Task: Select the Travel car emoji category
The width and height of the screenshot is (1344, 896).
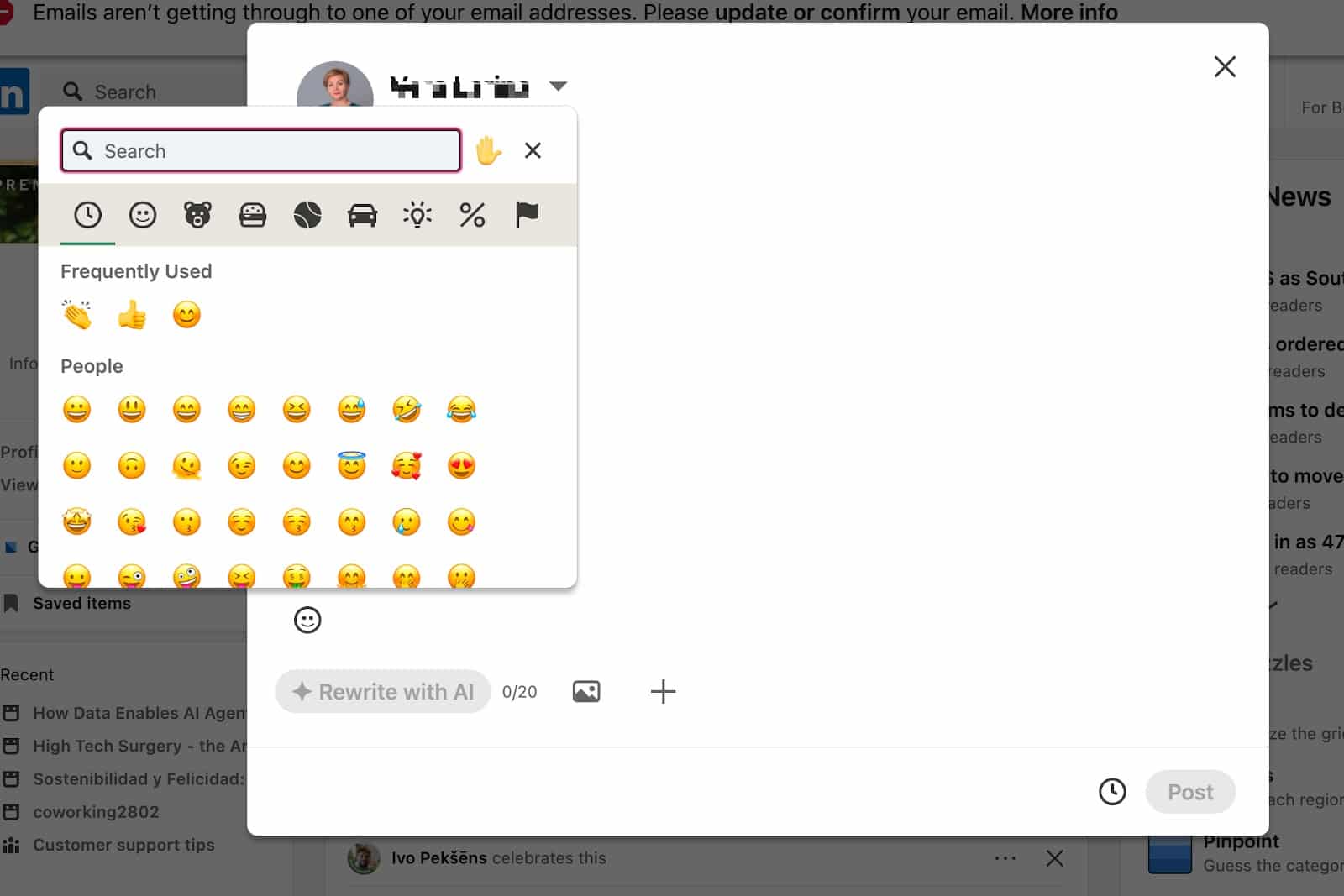Action: point(362,215)
